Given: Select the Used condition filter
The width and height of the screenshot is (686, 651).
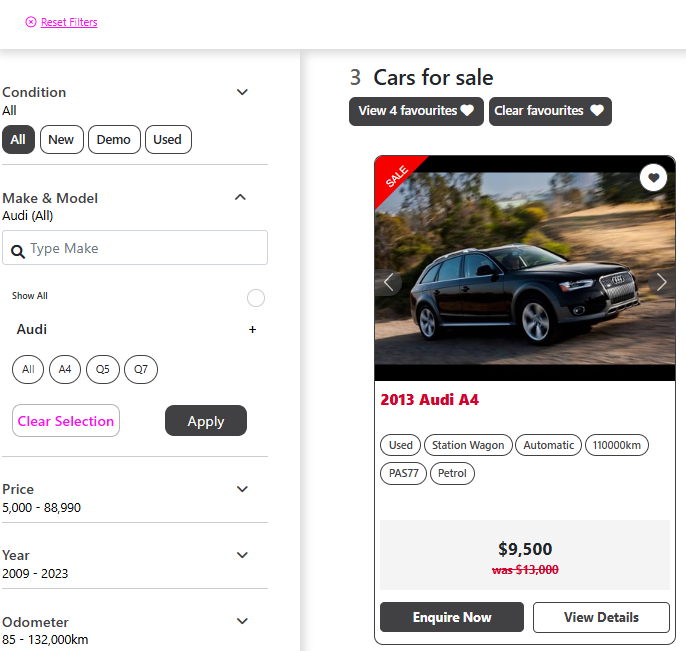Looking at the screenshot, I should click(x=167, y=140).
